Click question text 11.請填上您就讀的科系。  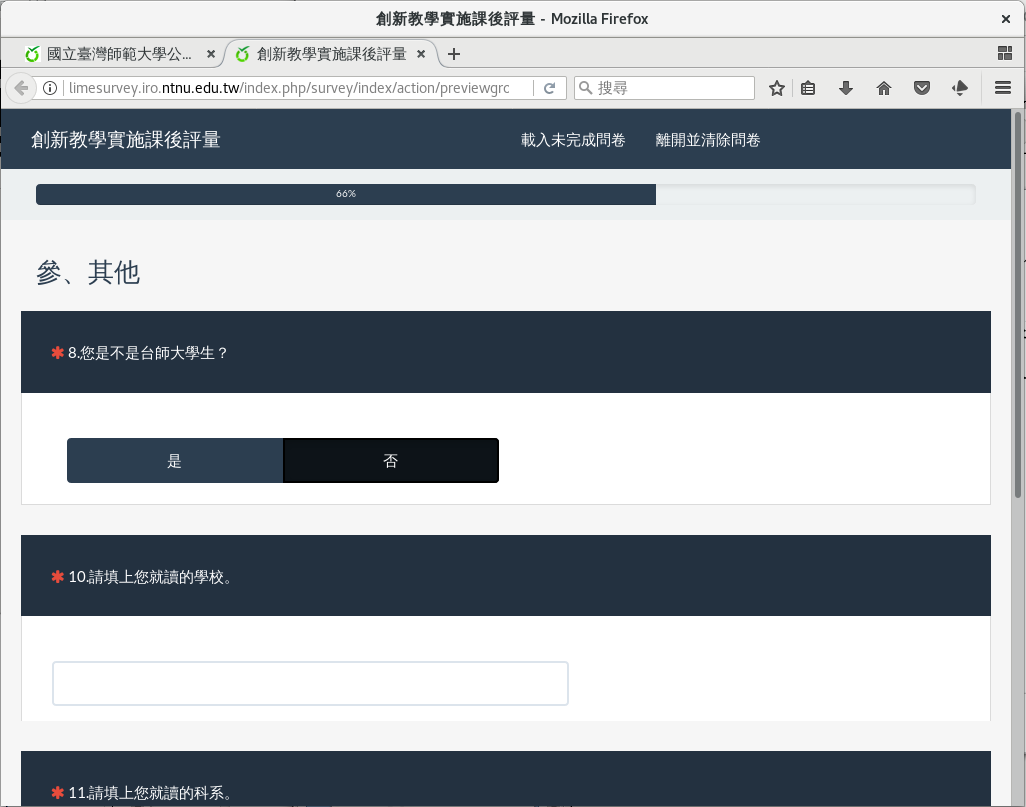[x=151, y=793]
